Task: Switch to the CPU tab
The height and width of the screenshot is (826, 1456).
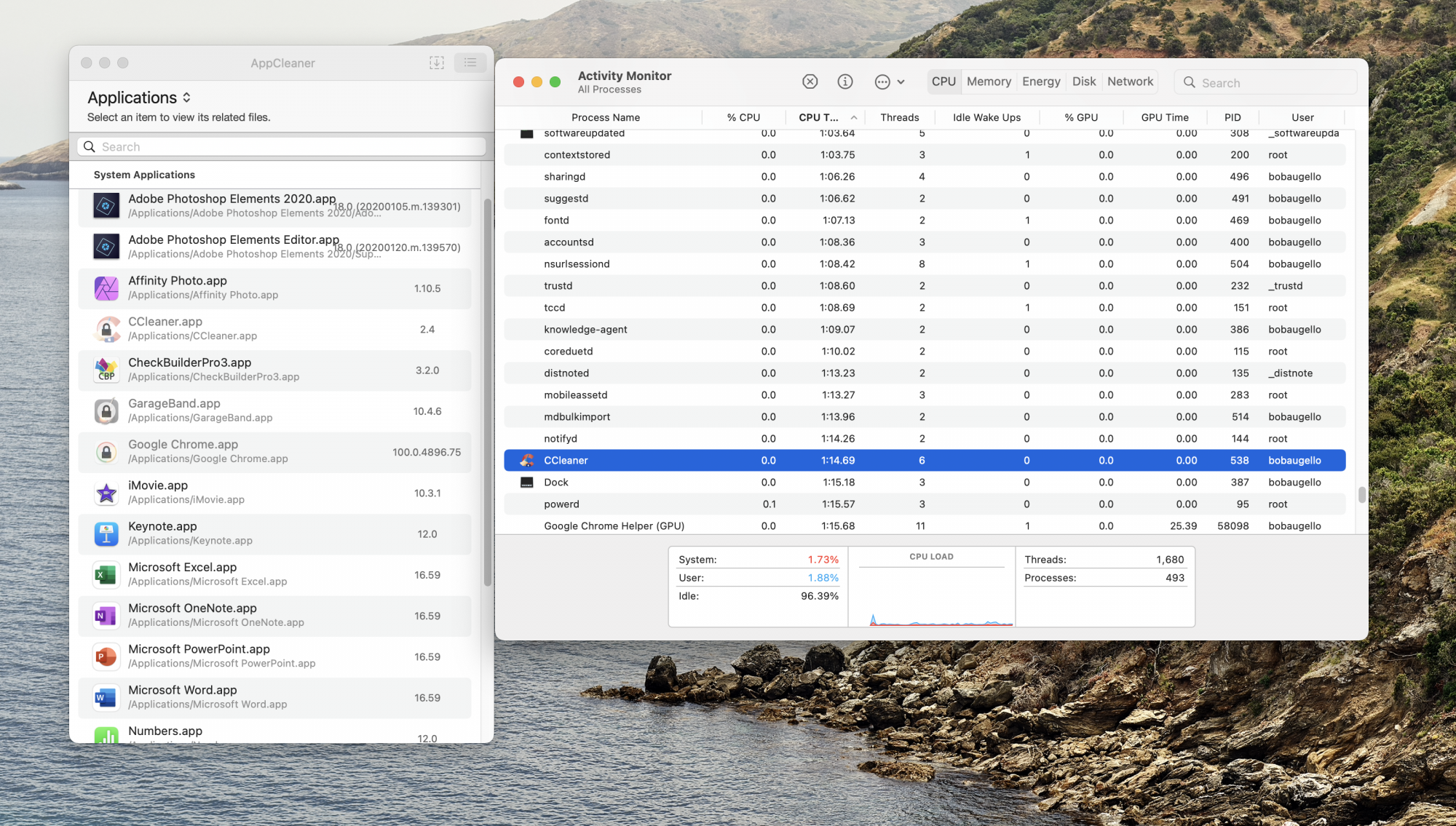Action: point(943,82)
